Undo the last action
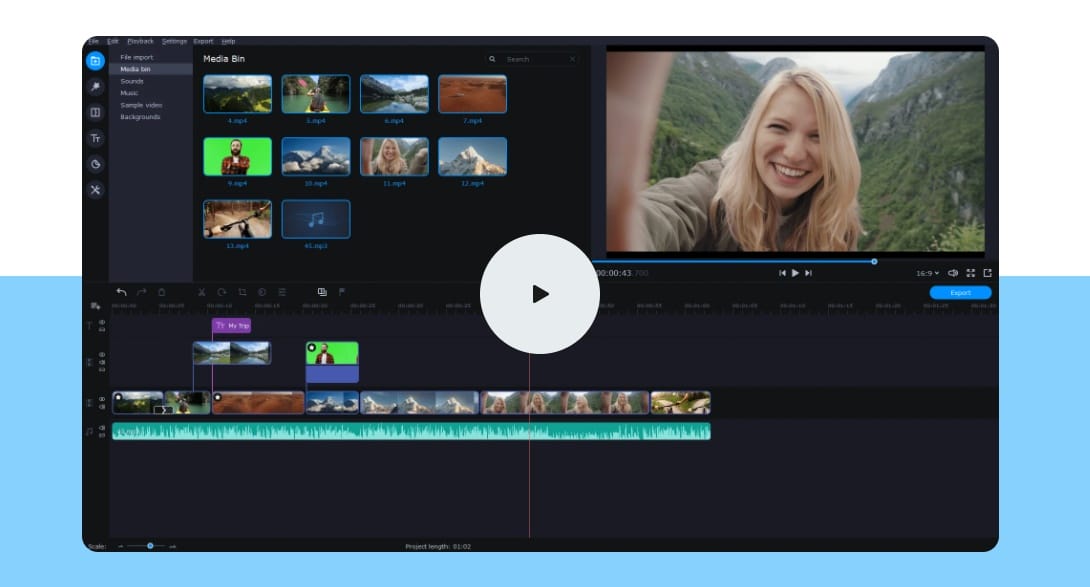Screen dimensions: 1090x587 (x=120, y=292)
